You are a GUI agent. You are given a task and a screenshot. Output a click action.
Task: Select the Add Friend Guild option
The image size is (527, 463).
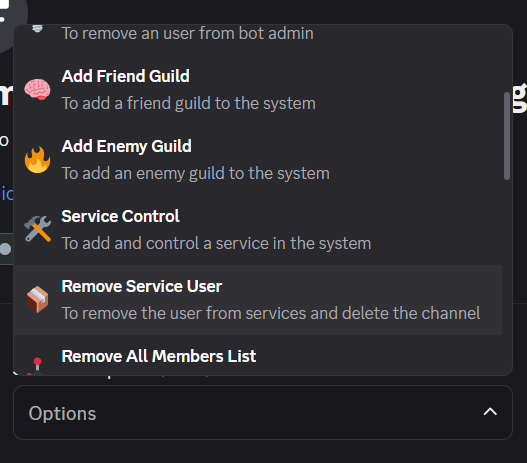click(x=258, y=90)
